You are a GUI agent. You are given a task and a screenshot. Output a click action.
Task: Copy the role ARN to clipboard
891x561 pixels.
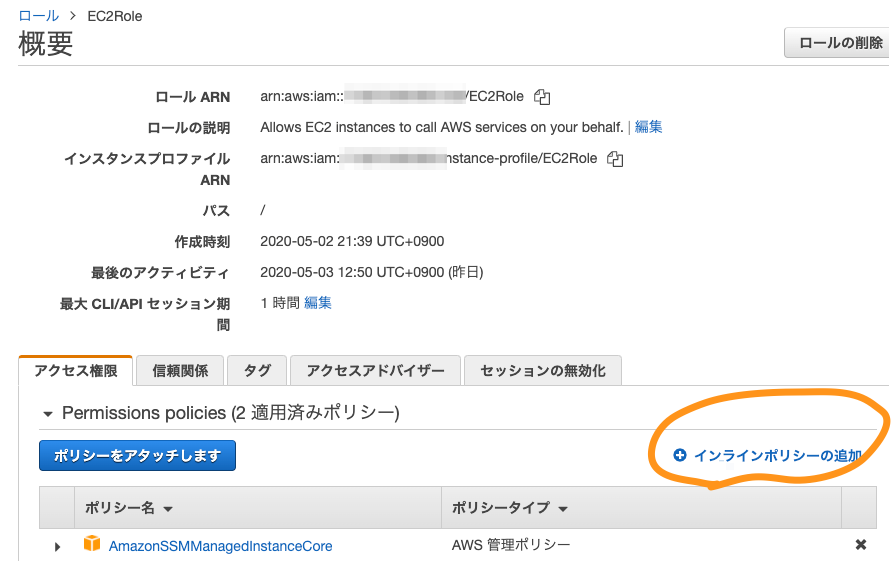[x=542, y=97]
